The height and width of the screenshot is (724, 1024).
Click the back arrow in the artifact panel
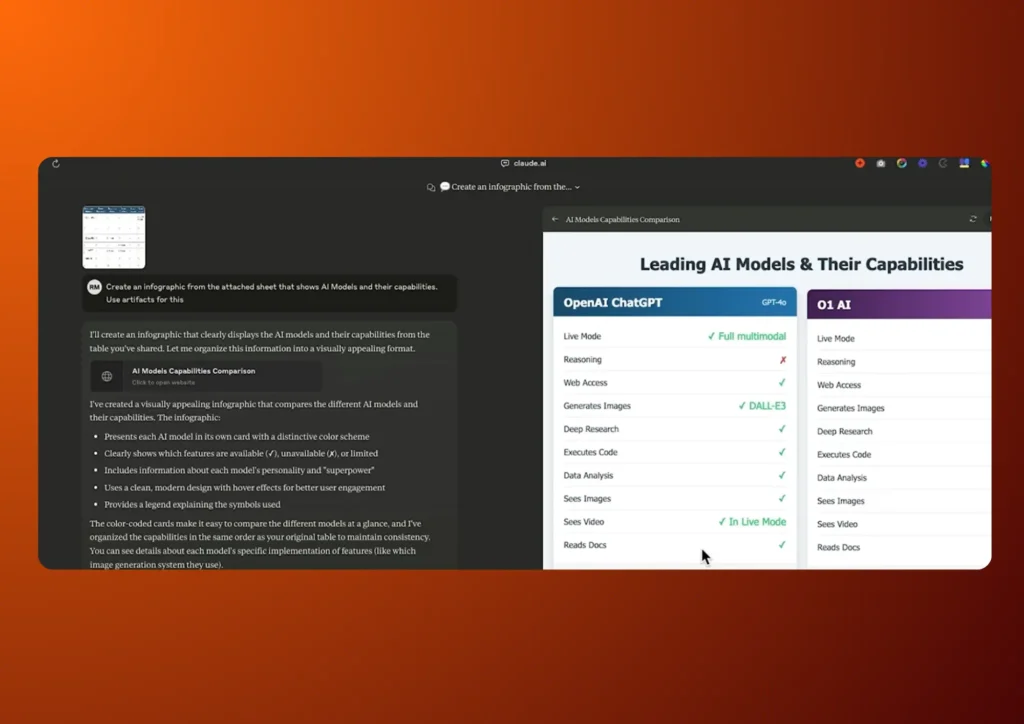[555, 219]
